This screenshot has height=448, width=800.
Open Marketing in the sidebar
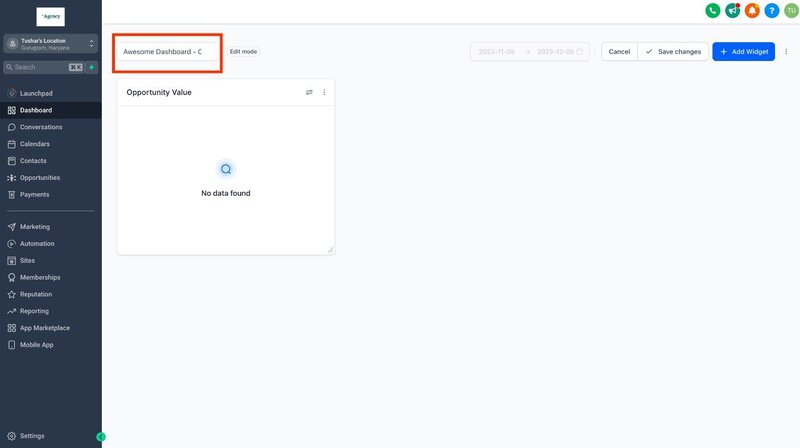35,227
